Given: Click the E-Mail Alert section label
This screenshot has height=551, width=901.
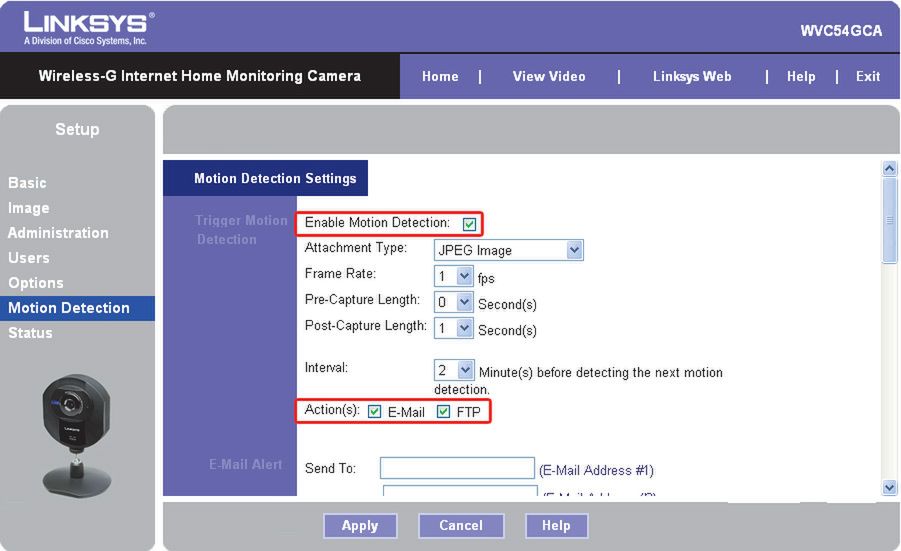Looking at the screenshot, I should point(245,464).
